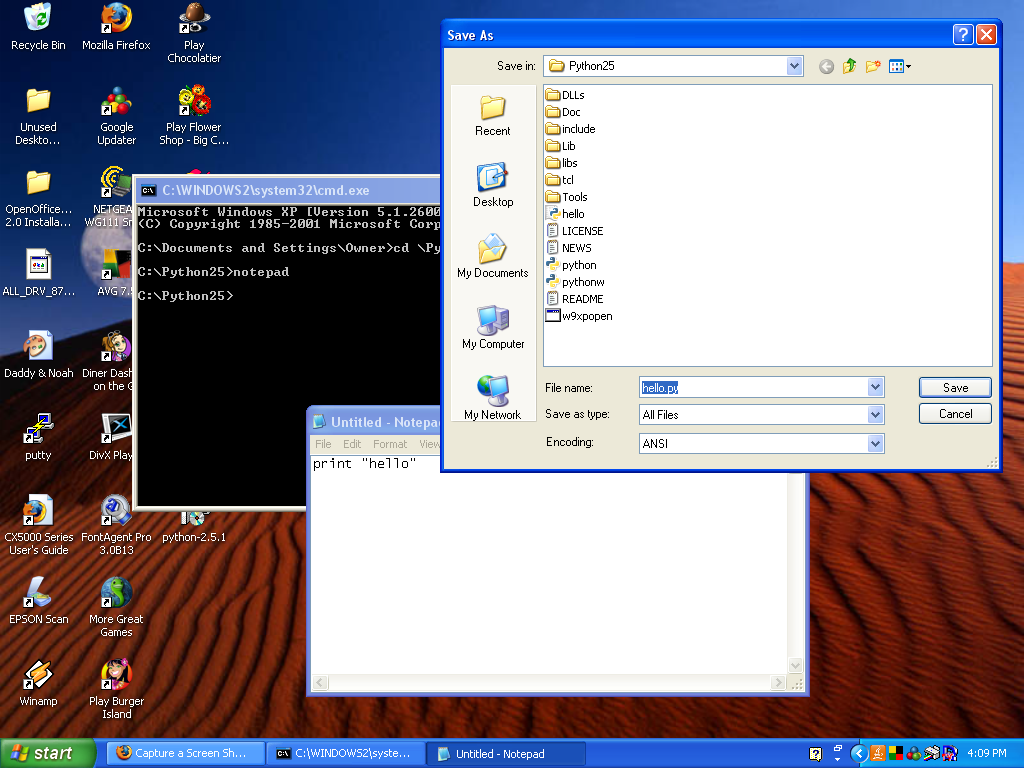
Task: Select My Computer in places bar
Action: point(492,328)
